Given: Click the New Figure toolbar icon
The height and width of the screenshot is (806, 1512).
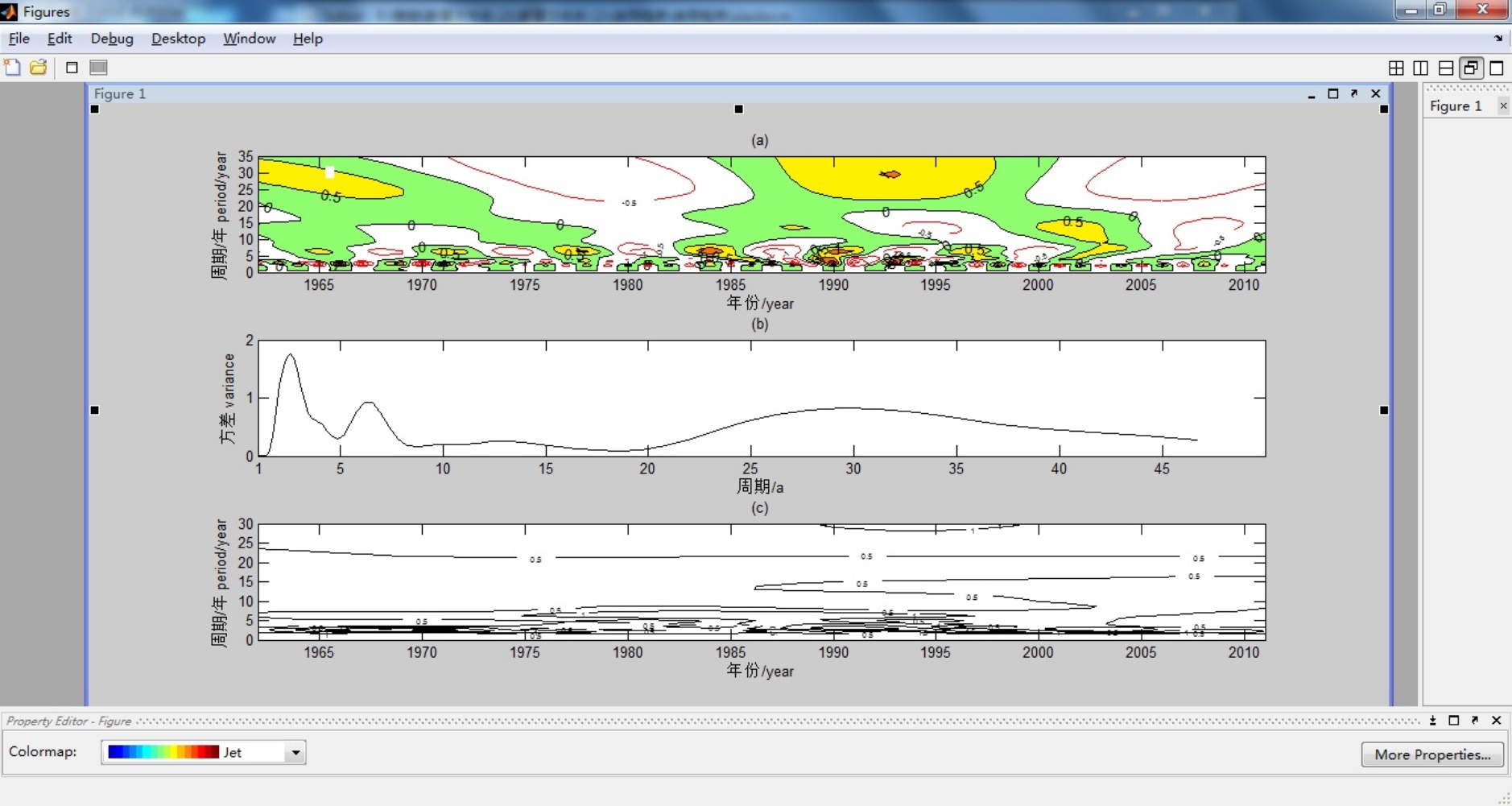Looking at the screenshot, I should pos(12,68).
